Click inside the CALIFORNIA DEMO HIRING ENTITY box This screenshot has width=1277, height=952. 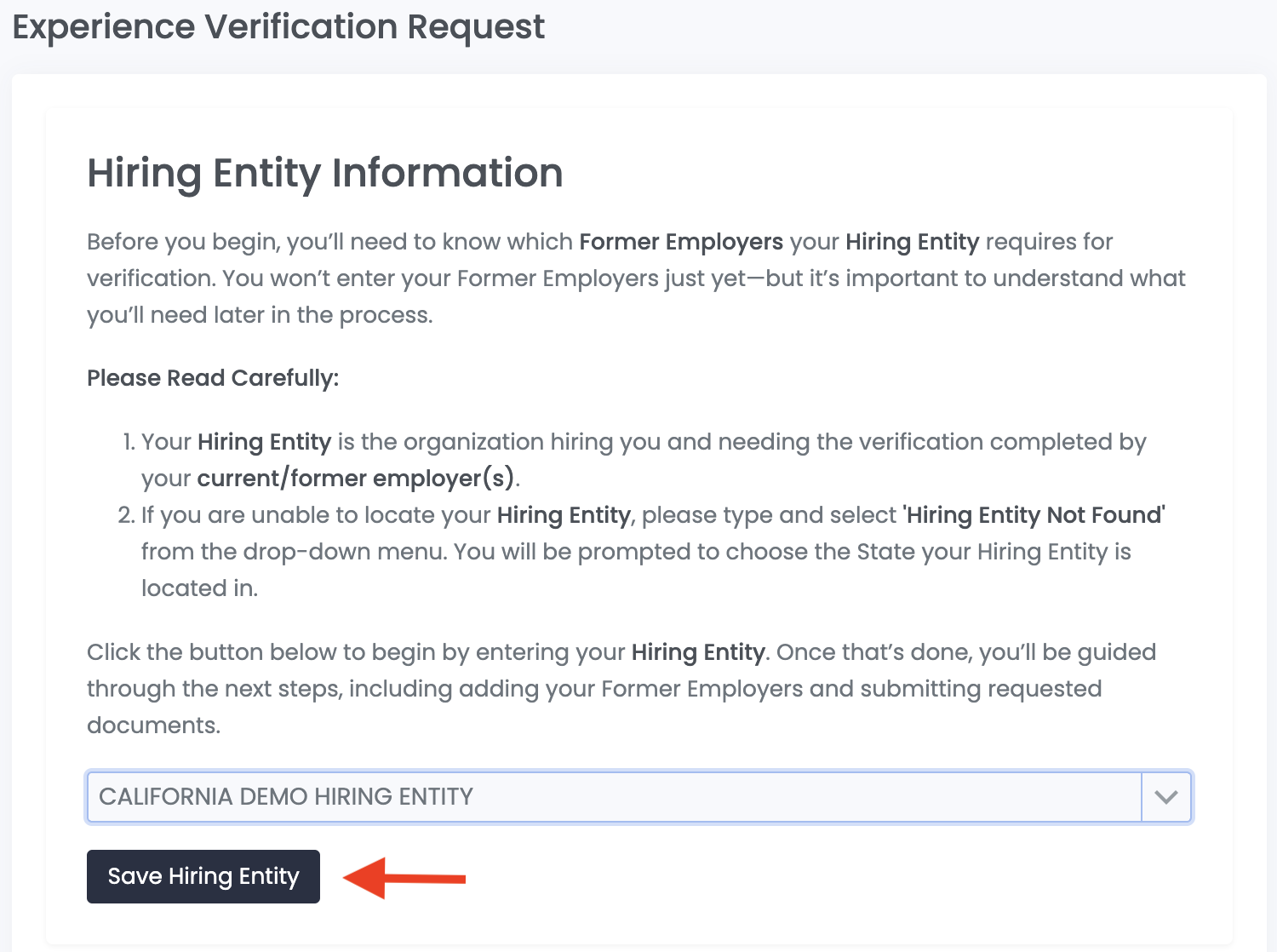(596, 797)
